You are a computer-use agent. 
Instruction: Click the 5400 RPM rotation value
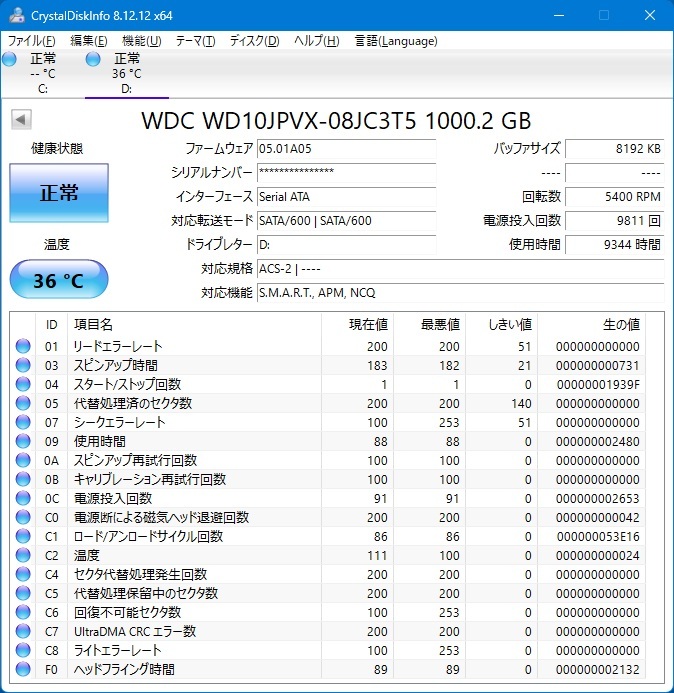(x=615, y=197)
